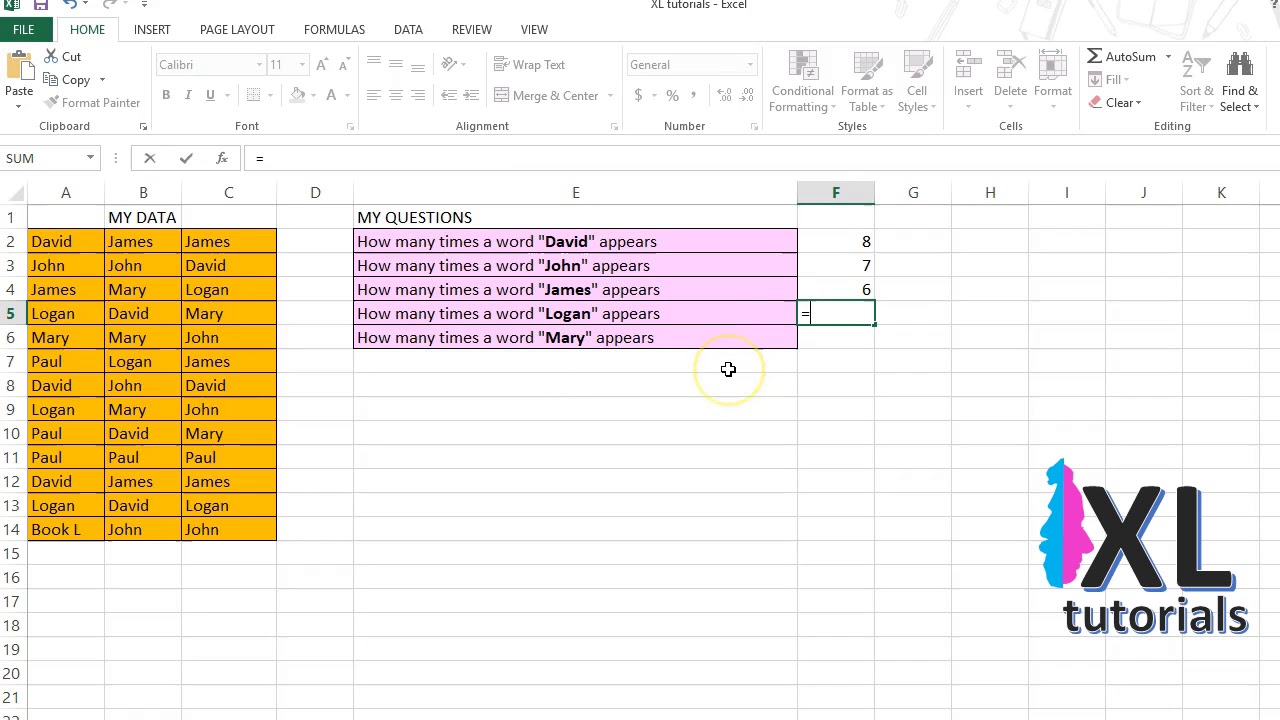Viewport: 1280px width, 720px height.
Task: Expand Format as Table gallery
Action: click(x=867, y=80)
